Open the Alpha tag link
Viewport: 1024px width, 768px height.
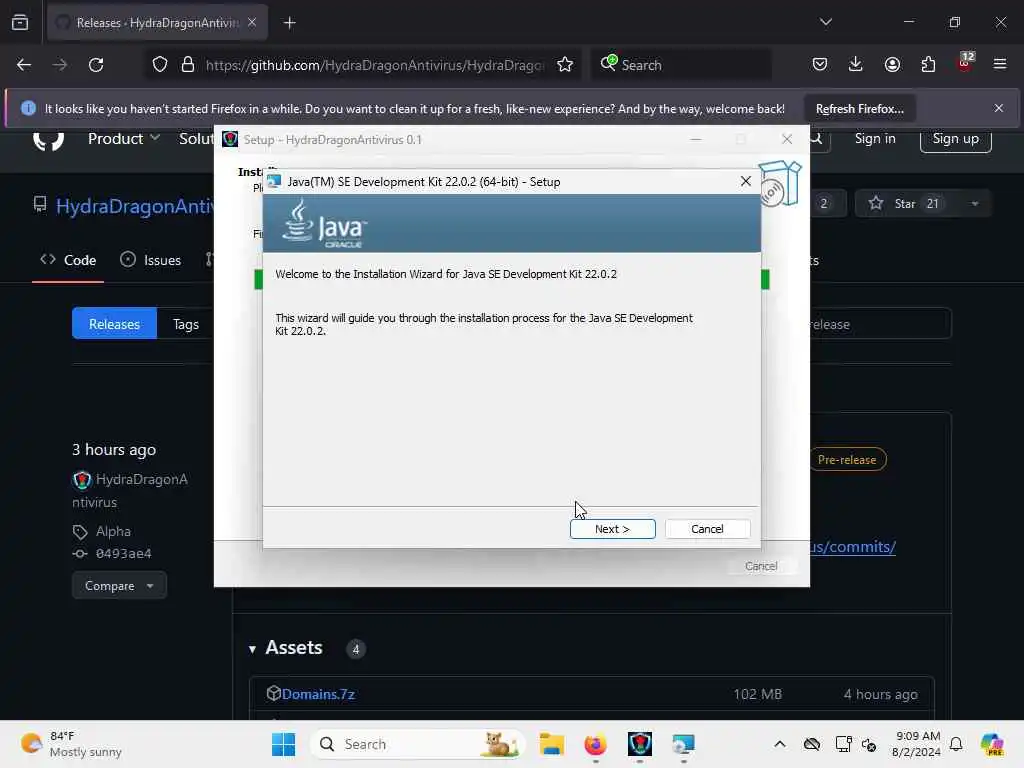(113, 532)
